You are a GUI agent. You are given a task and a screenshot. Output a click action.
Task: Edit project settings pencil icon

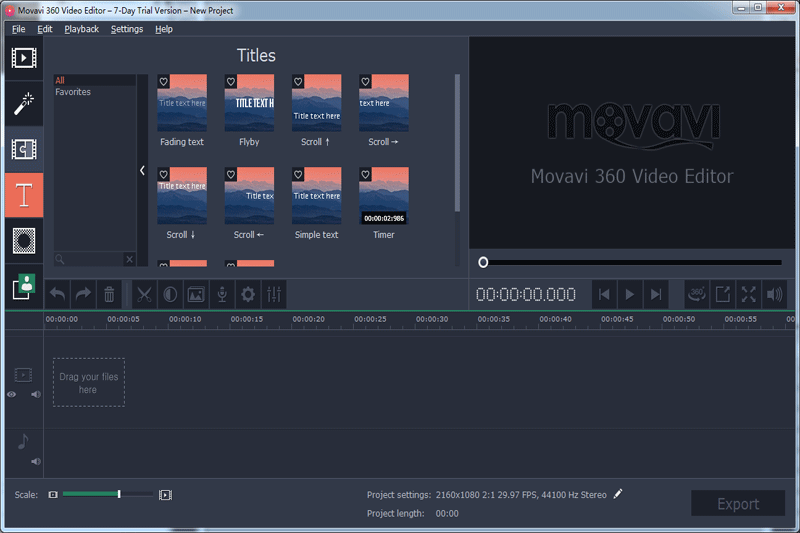coord(618,494)
